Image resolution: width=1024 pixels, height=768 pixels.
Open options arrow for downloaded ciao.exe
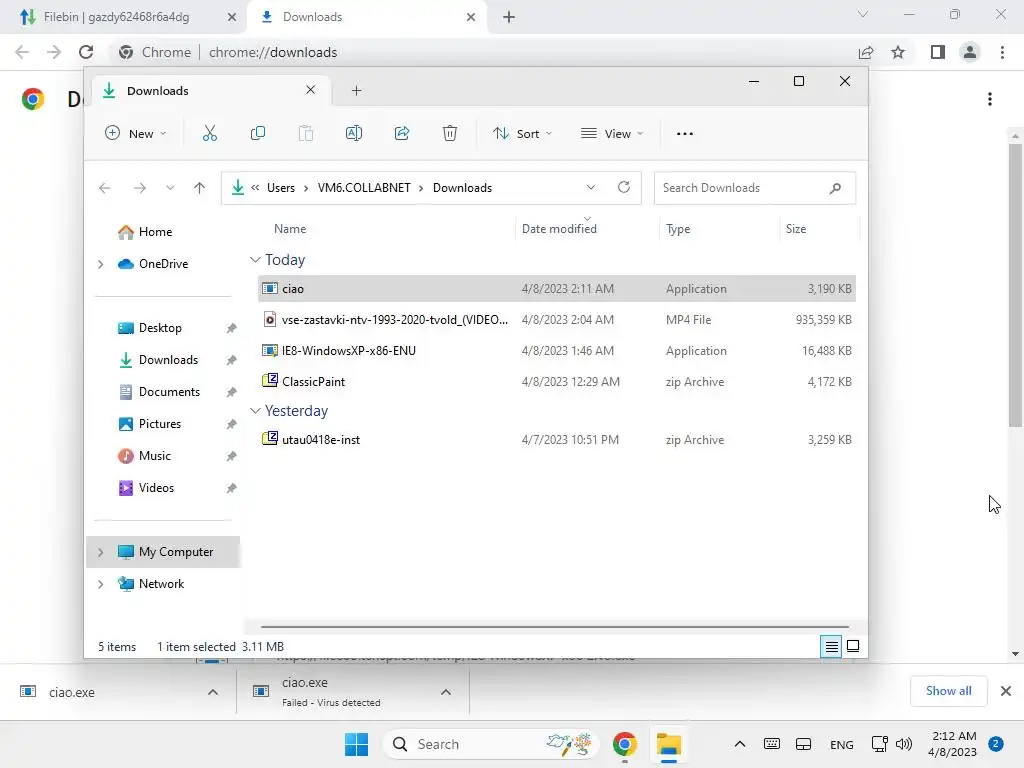click(x=213, y=692)
